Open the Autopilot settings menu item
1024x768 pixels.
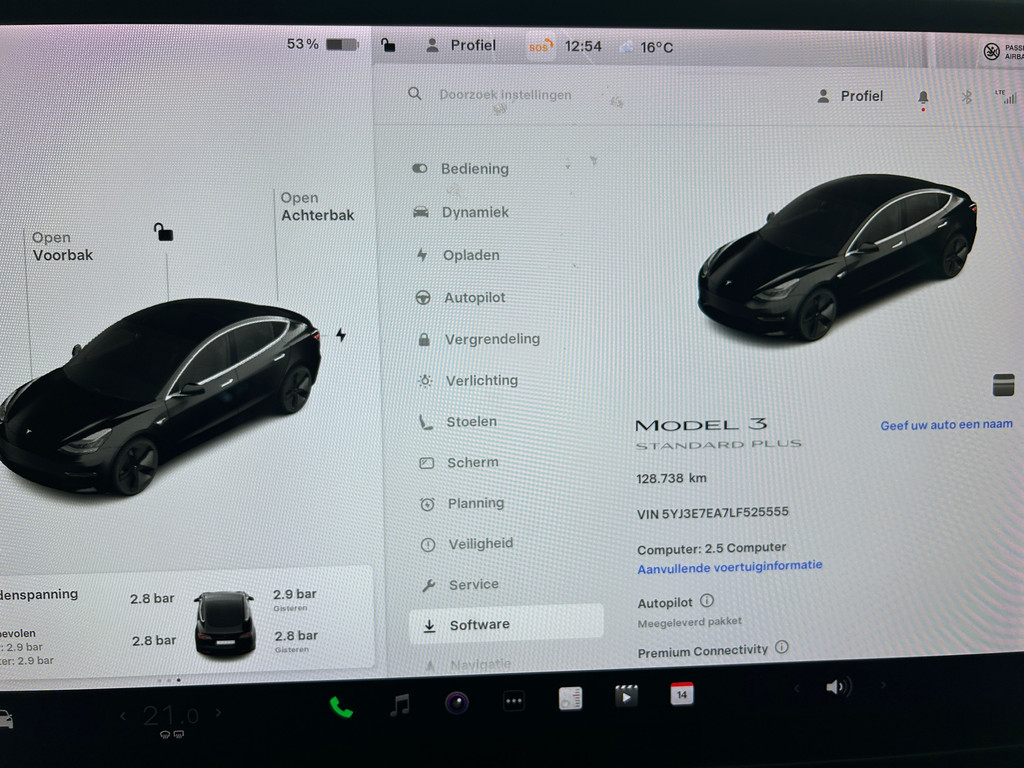pyautogui.click(x=474, y=297)
